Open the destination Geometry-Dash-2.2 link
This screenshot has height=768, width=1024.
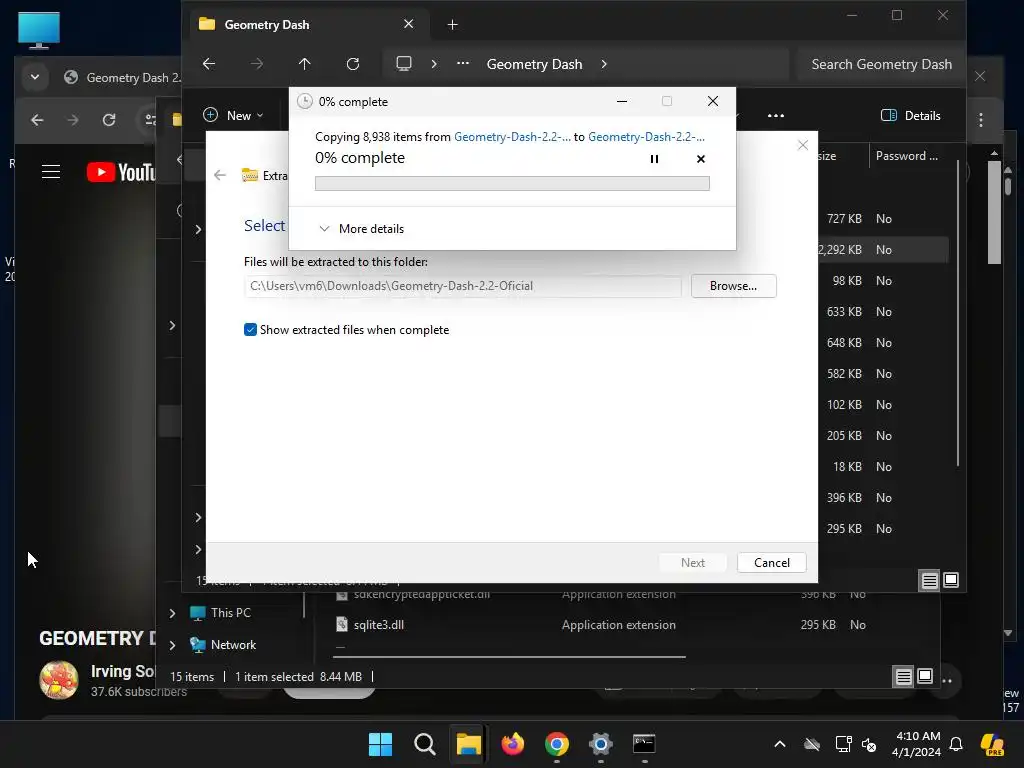tap(646, 136)
